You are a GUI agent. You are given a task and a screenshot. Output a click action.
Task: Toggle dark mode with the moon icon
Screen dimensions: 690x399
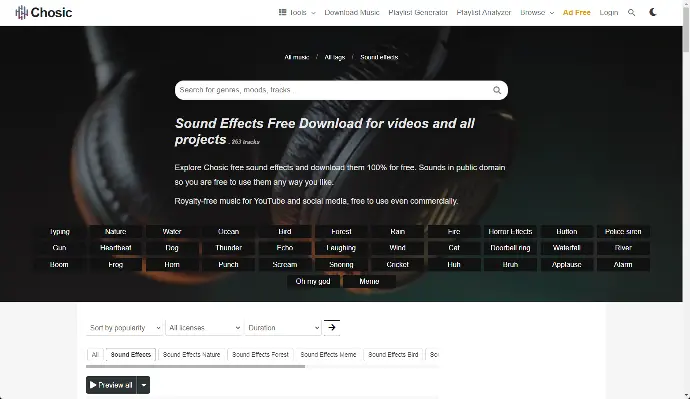coord(653,12)
